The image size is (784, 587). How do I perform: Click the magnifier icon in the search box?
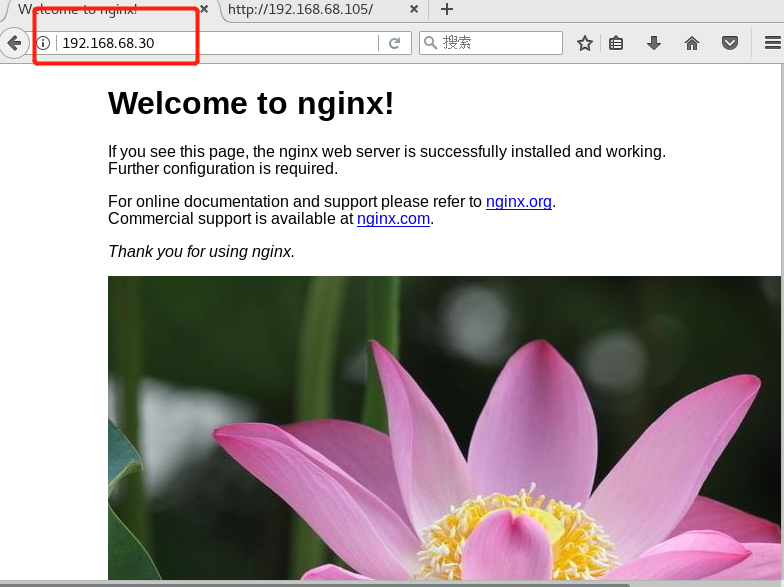click(x=430, y=42)
